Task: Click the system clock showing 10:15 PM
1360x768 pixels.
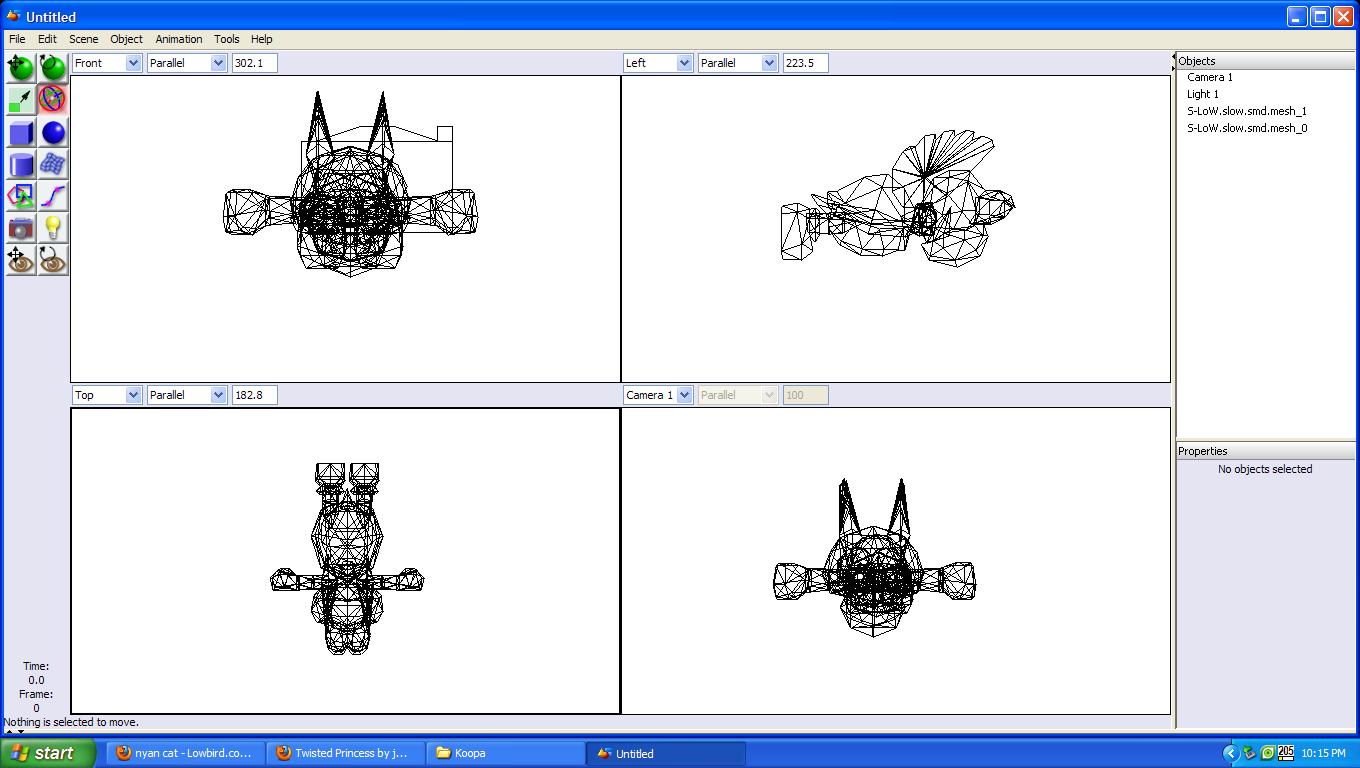Action: (x=1323, y=754)
